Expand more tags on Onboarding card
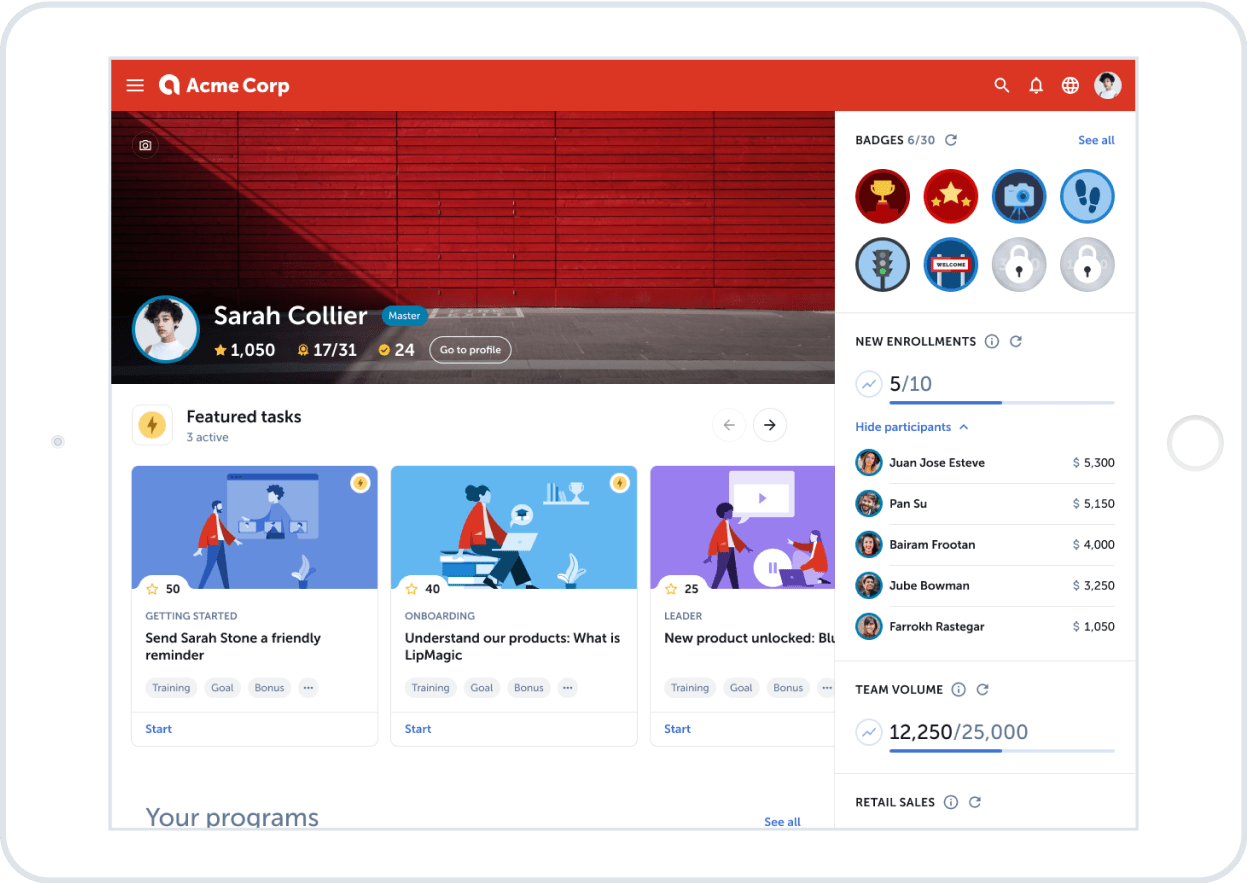 (x=567, y=688)
